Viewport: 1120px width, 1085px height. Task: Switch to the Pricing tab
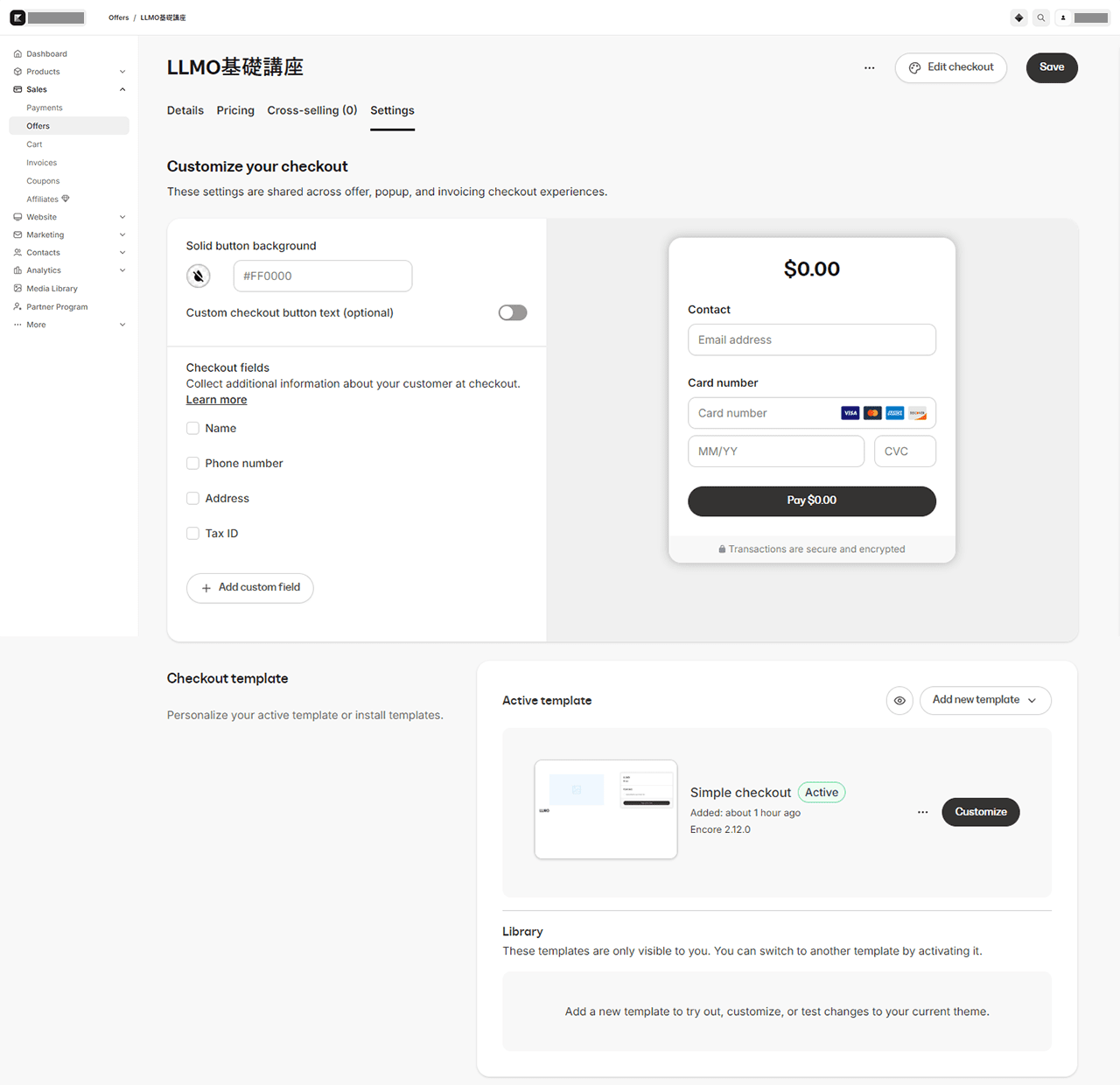[235, 110]
